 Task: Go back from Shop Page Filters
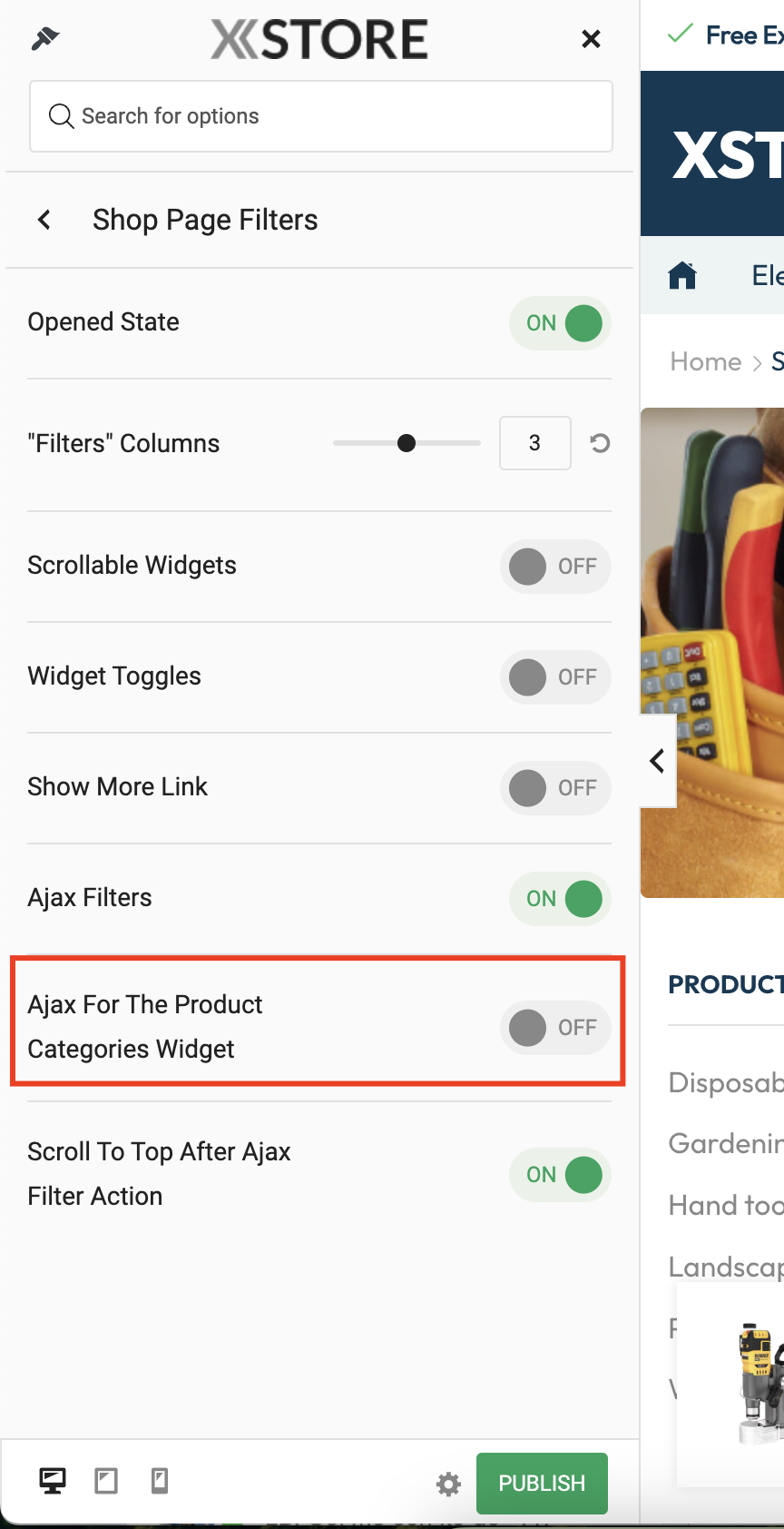coord(44,220)
